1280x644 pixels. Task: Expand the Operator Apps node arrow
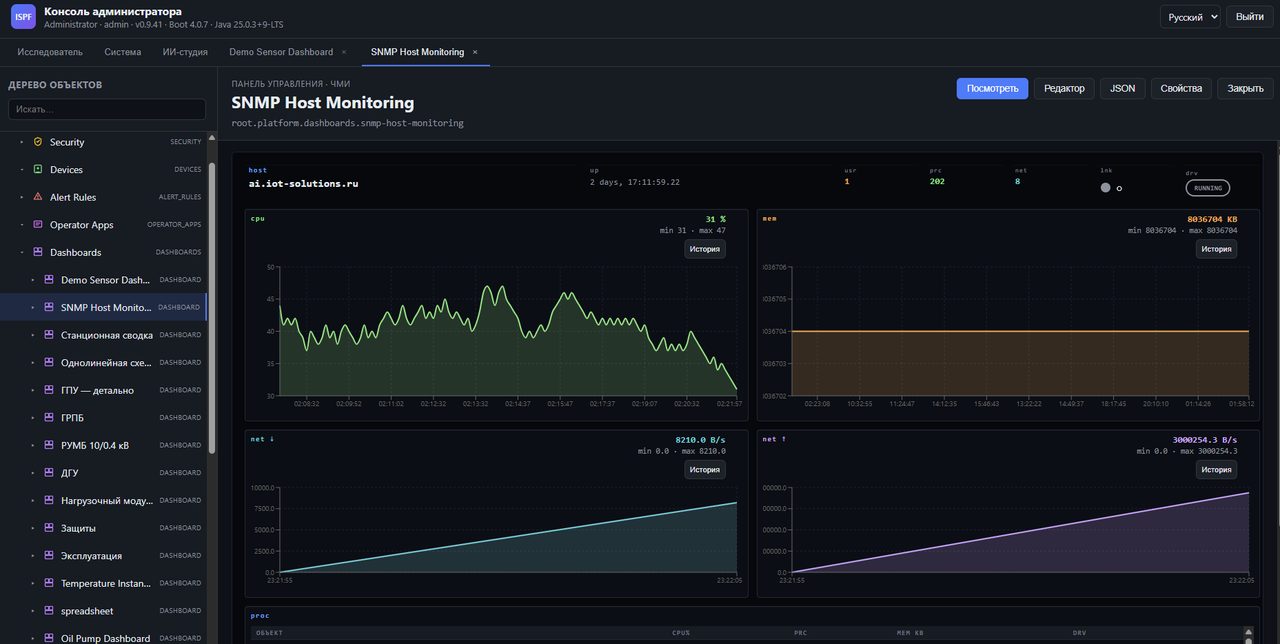(x=21, y=225)
